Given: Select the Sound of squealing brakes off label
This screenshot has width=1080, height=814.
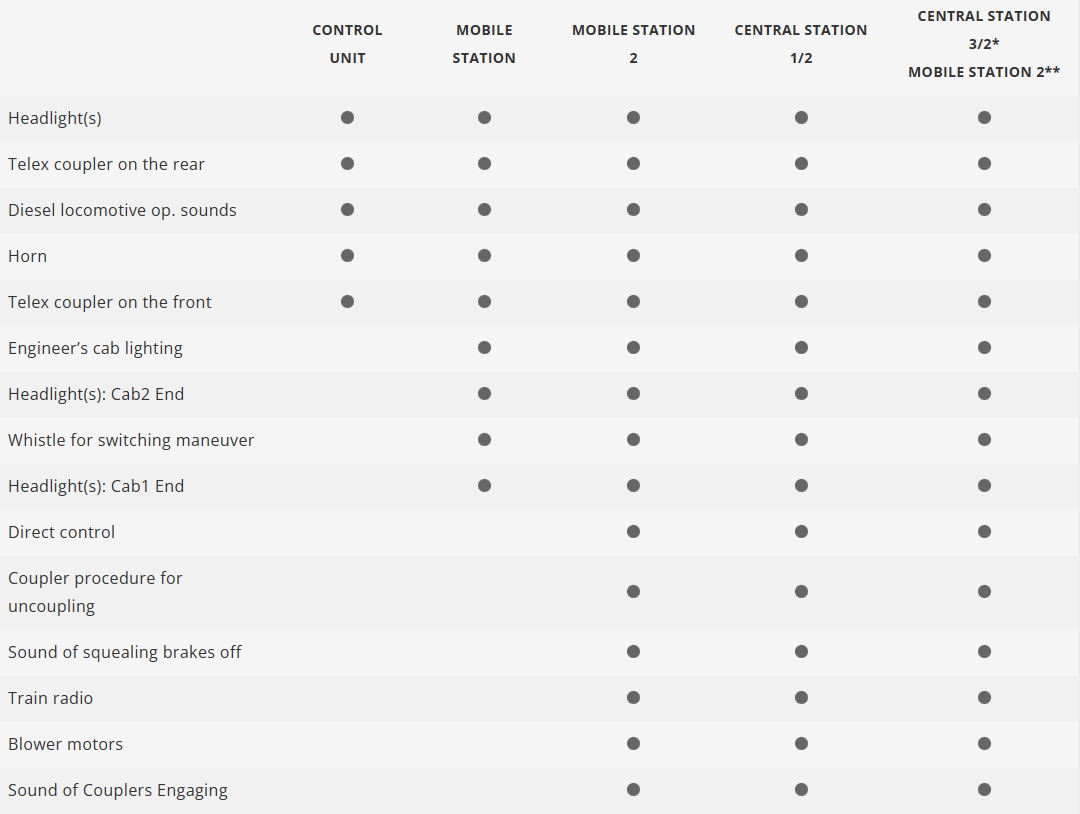Looking at the screenshot, I should (x=125, y=652).
